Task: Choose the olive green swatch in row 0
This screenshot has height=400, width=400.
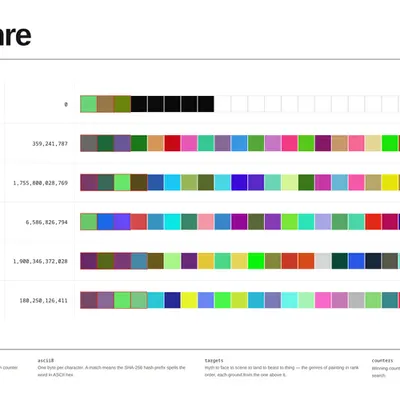Action: point(122,104)
